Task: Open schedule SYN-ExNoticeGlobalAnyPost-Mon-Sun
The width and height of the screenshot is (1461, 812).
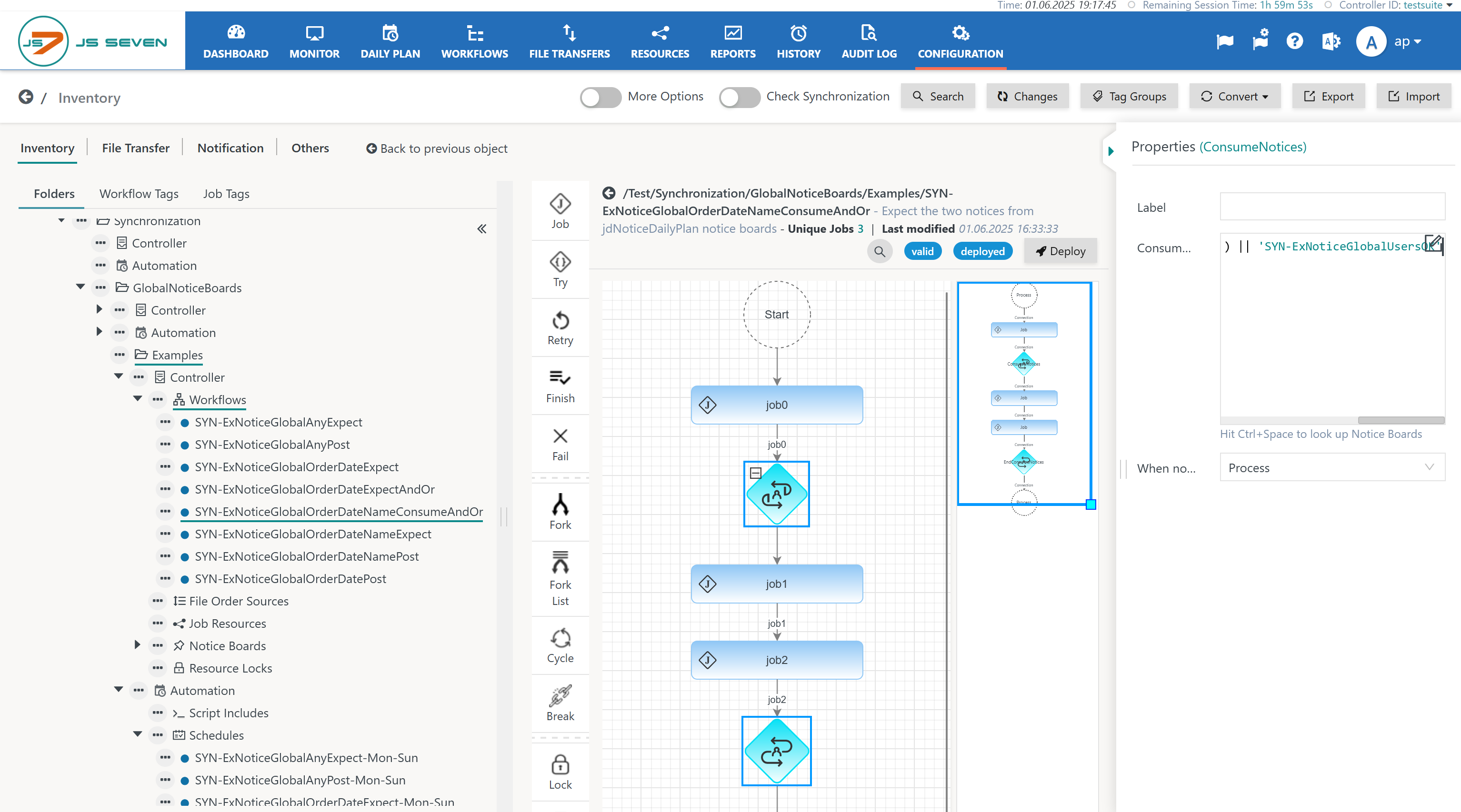Action: pos(300,780)
